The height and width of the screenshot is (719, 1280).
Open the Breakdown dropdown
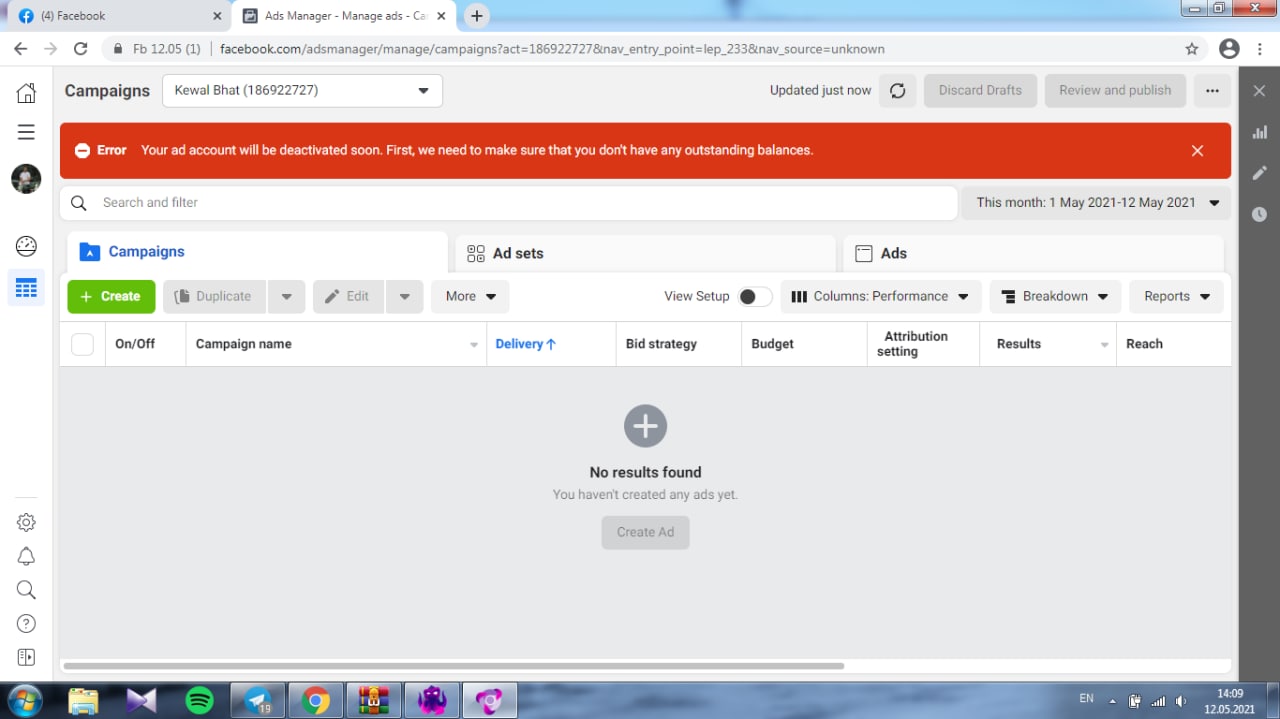[1055, 297]
